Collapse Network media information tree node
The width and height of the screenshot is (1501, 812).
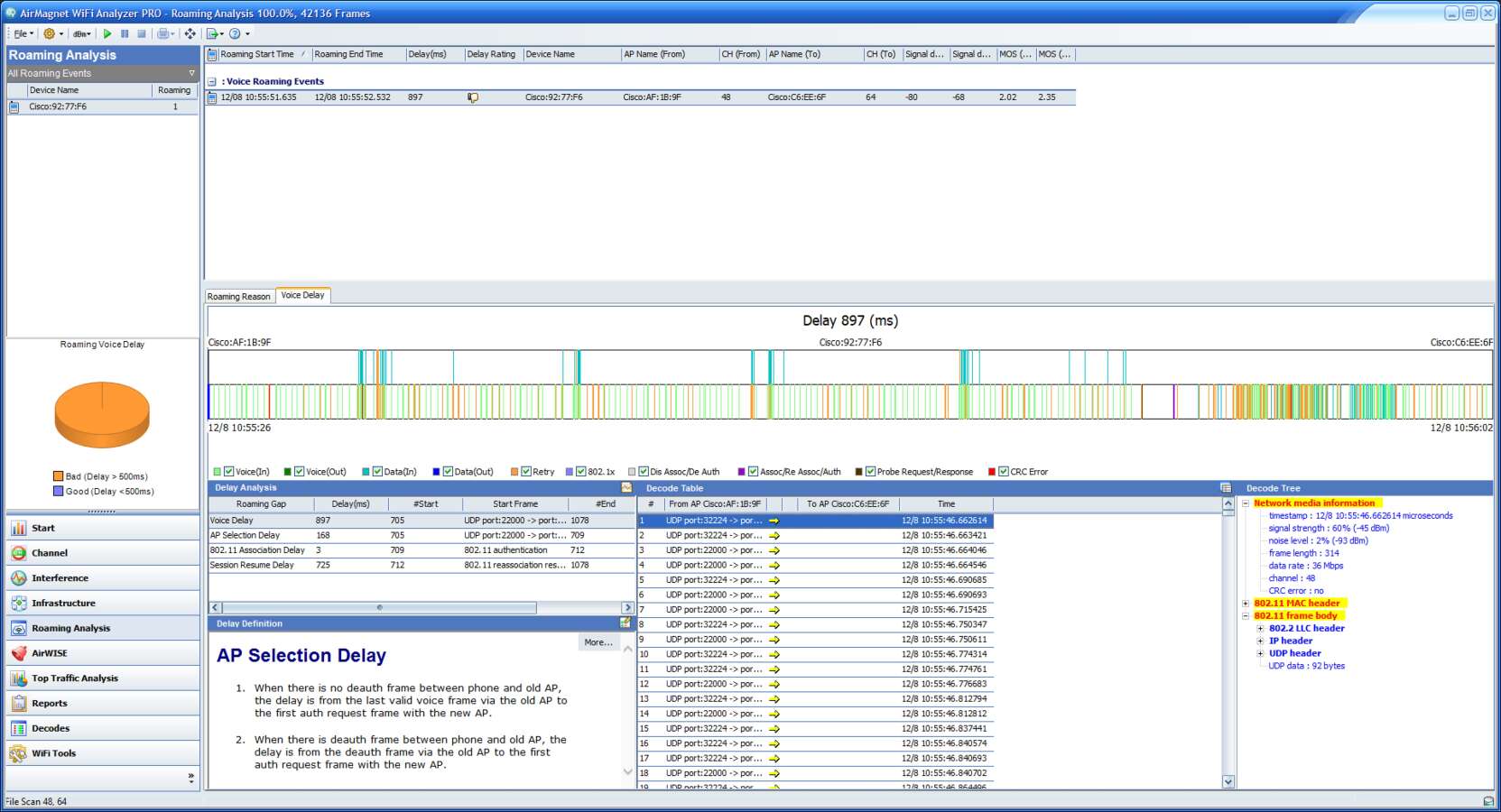(1246, 503)
